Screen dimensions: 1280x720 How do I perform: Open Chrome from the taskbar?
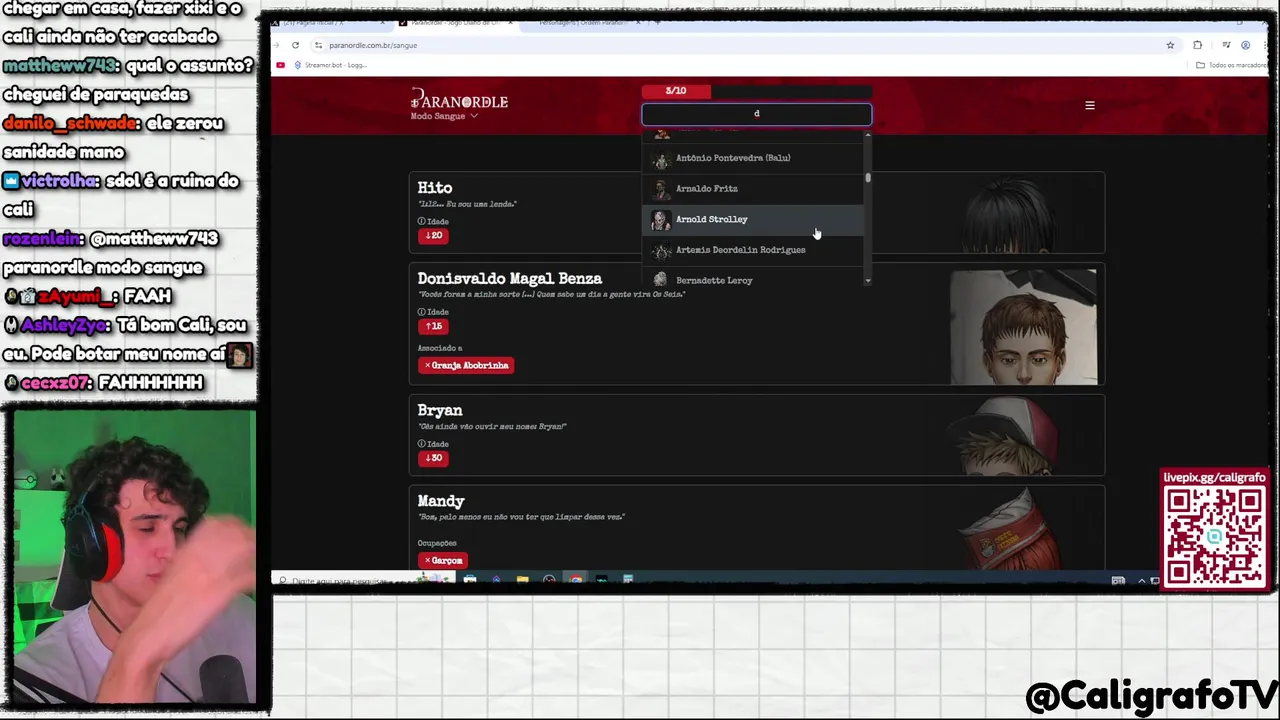pos(575,580)
